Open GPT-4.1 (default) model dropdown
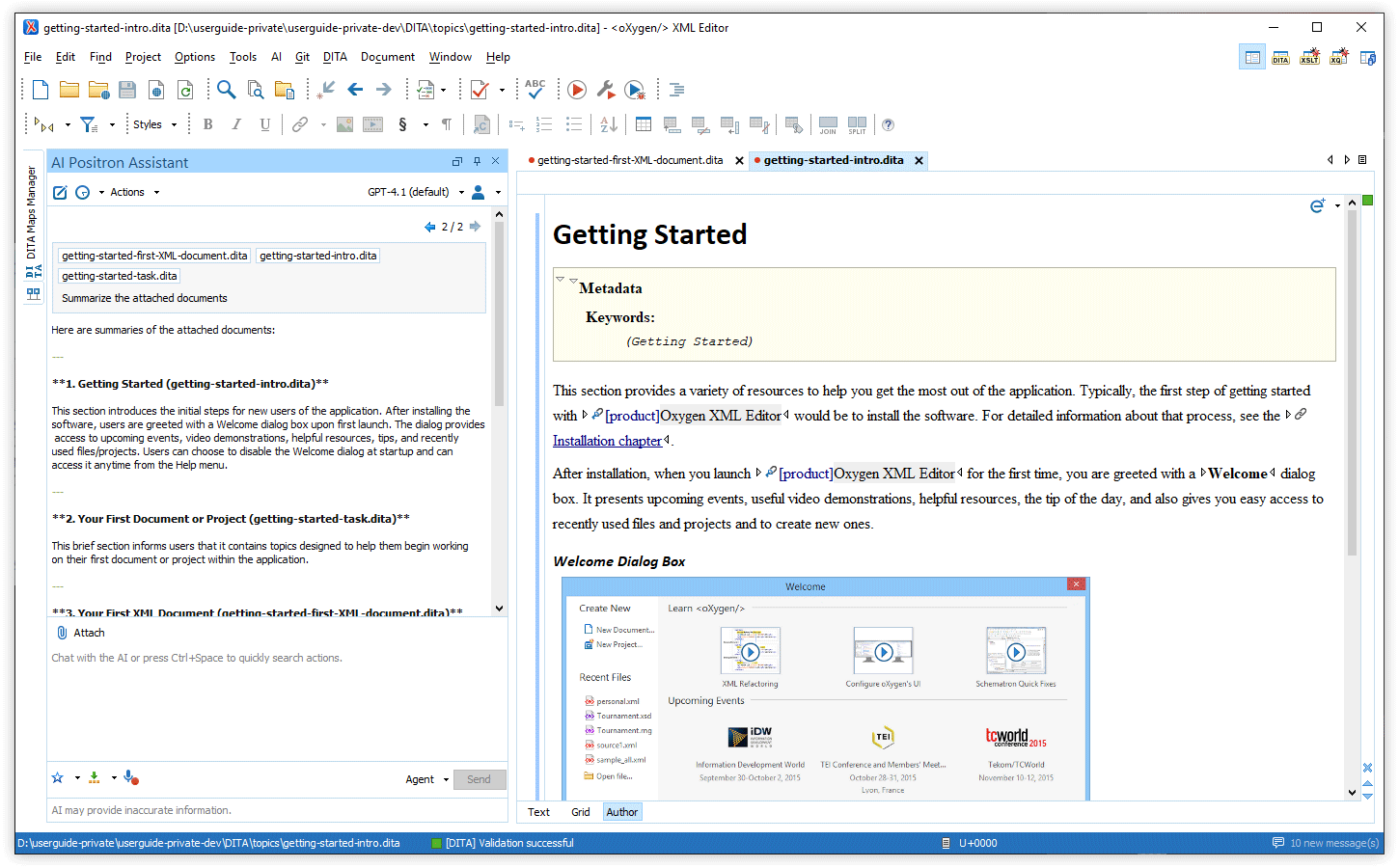Image resolution: width=1399 pixels, height=868 pixels. tap(416, 192)
